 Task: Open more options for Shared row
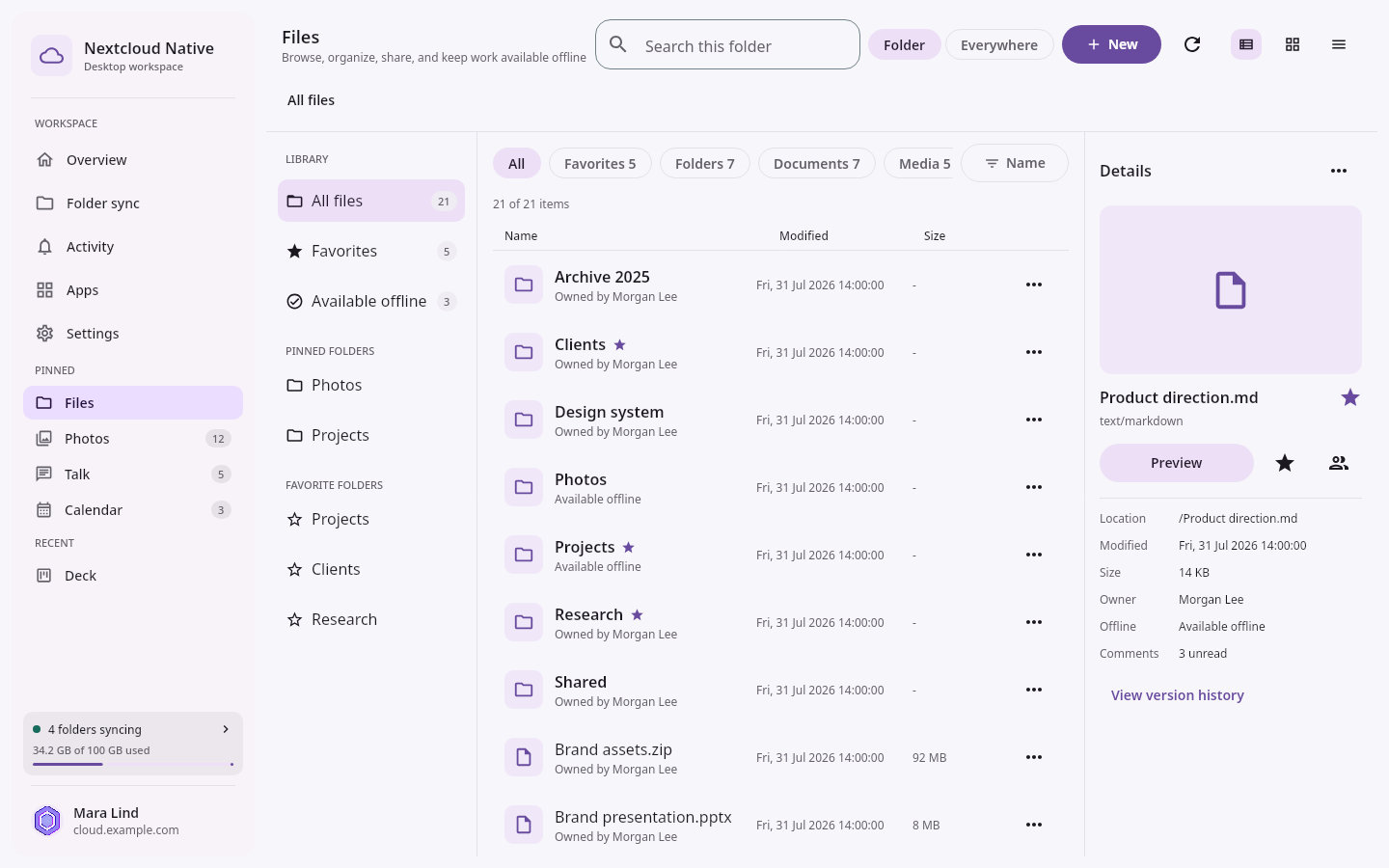pos(1034,690)
